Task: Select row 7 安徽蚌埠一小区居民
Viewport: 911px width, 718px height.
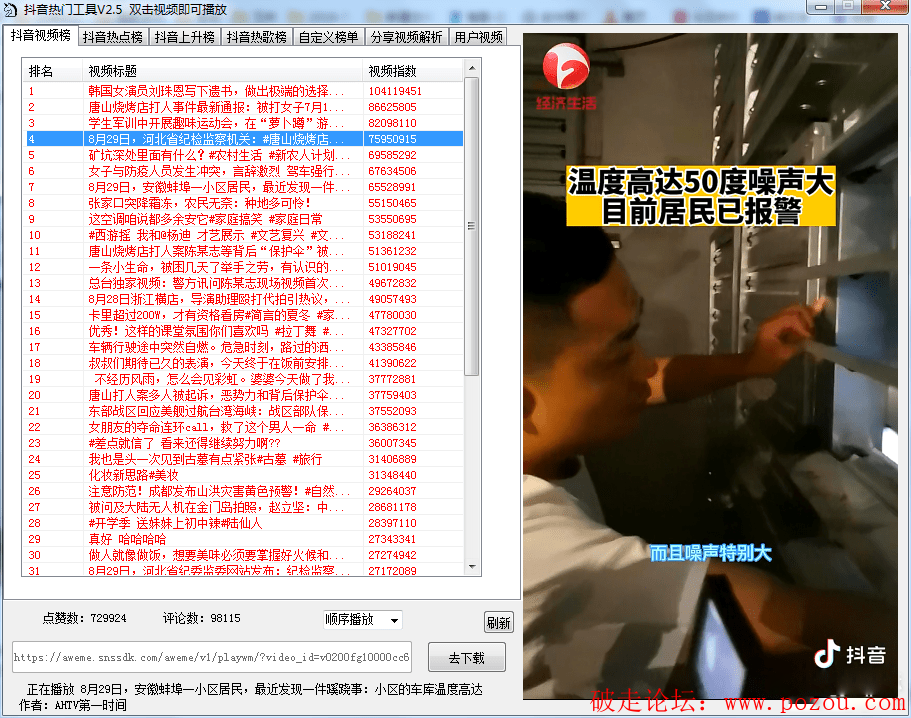Action: click(245, 187)
